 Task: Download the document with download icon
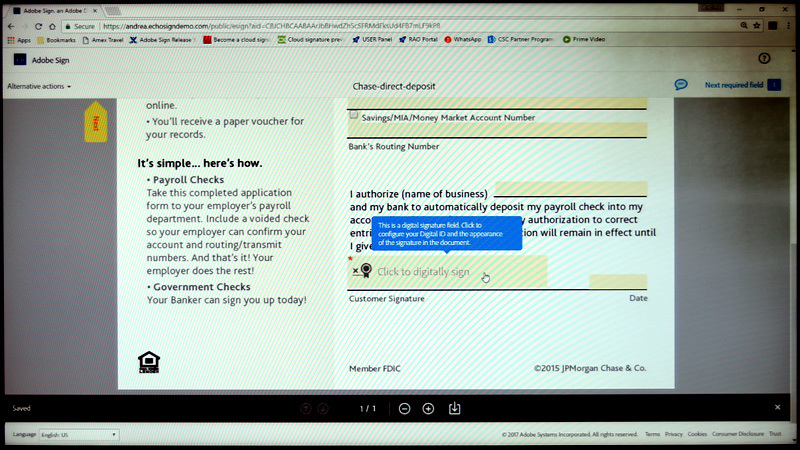(x=454, y=409)
